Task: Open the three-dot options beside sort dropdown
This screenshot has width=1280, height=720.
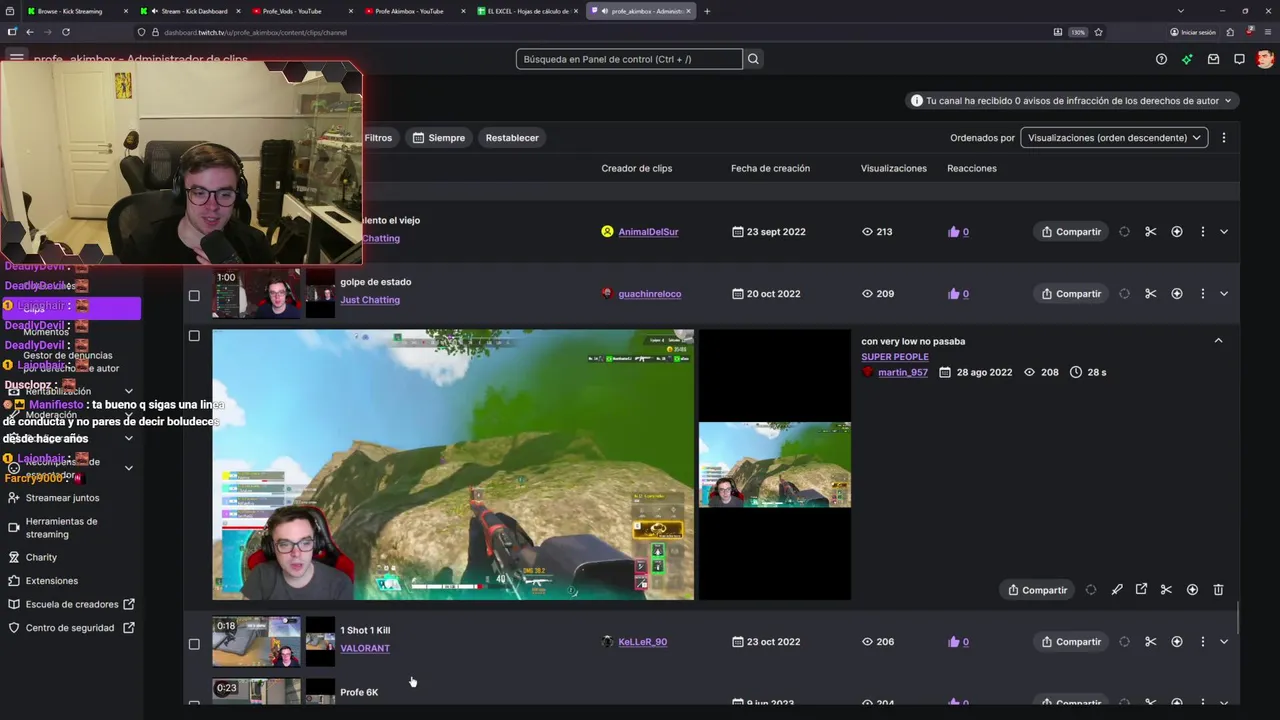Action: pos(1223,138)
